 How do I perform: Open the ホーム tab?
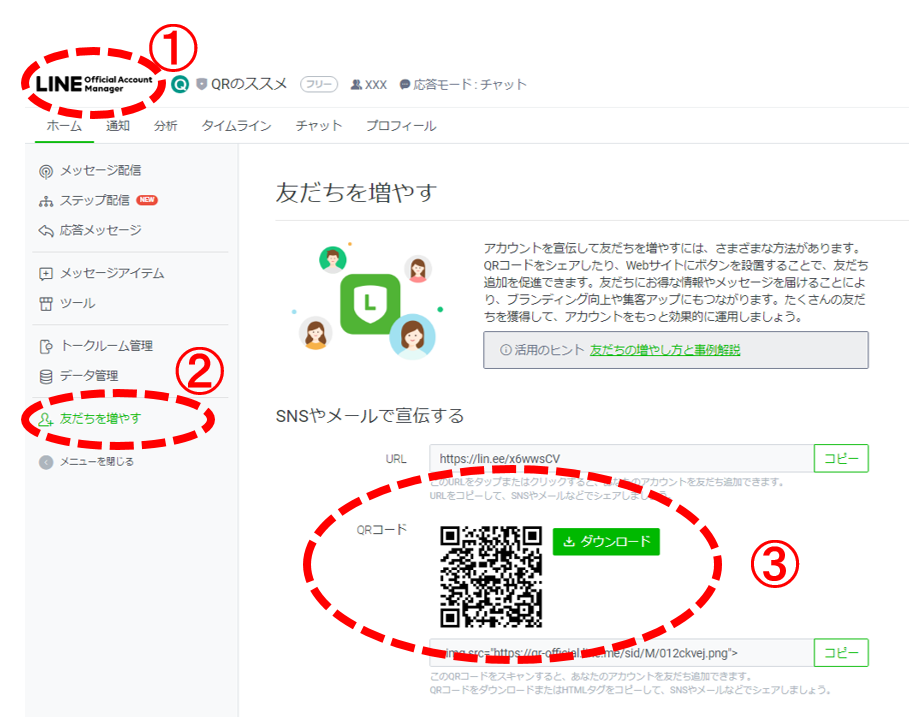click(x=64, y=125)
